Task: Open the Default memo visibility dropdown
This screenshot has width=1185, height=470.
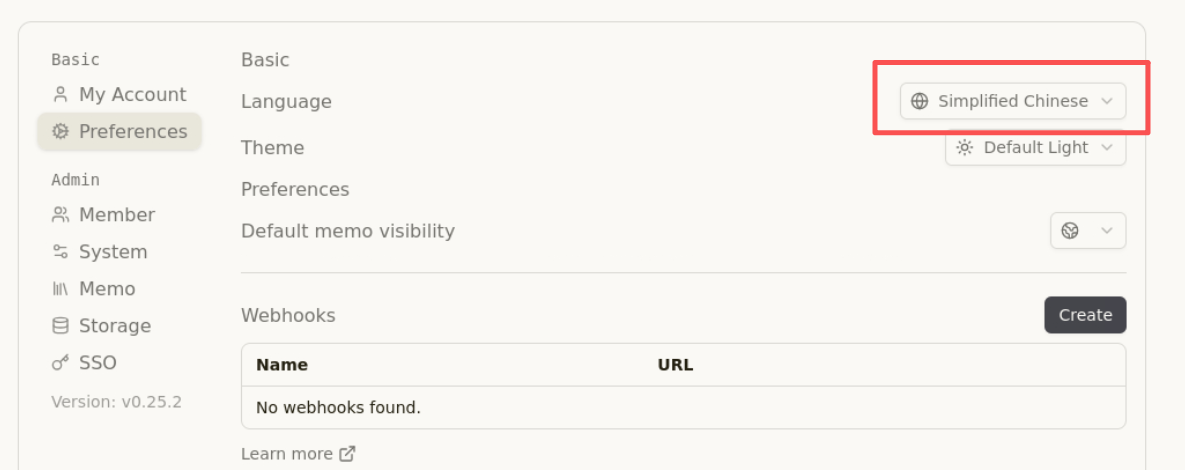Action: point(1087,231)
